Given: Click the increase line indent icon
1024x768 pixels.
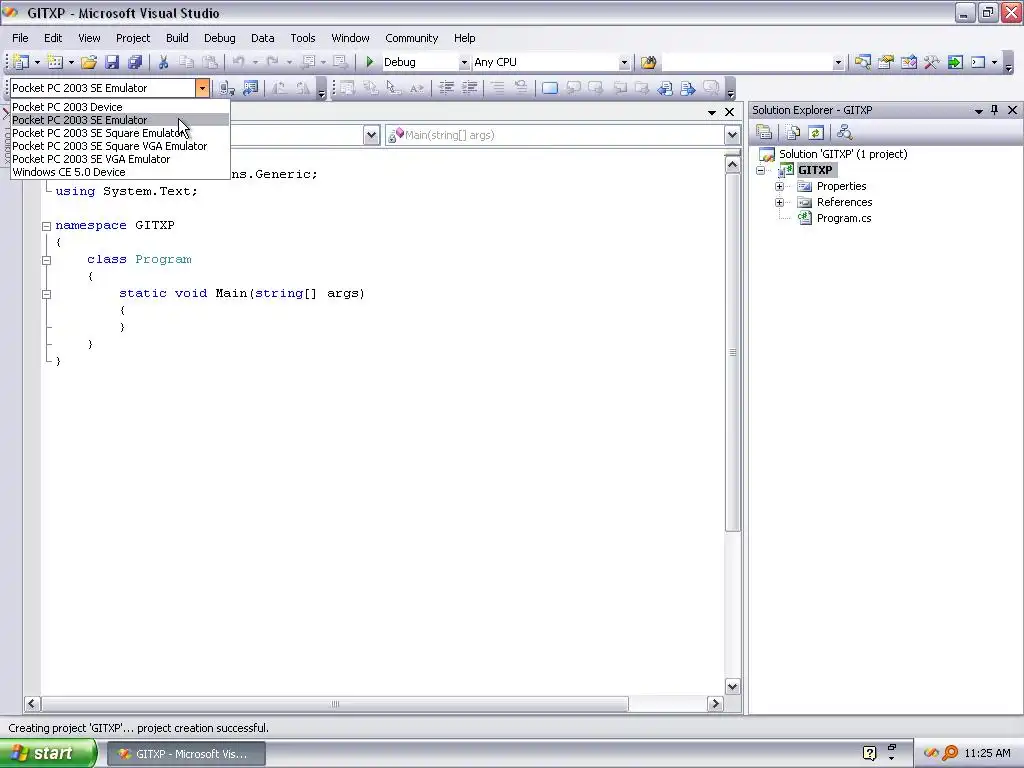Looking at the screenshot, I should (x=470, y=88).
